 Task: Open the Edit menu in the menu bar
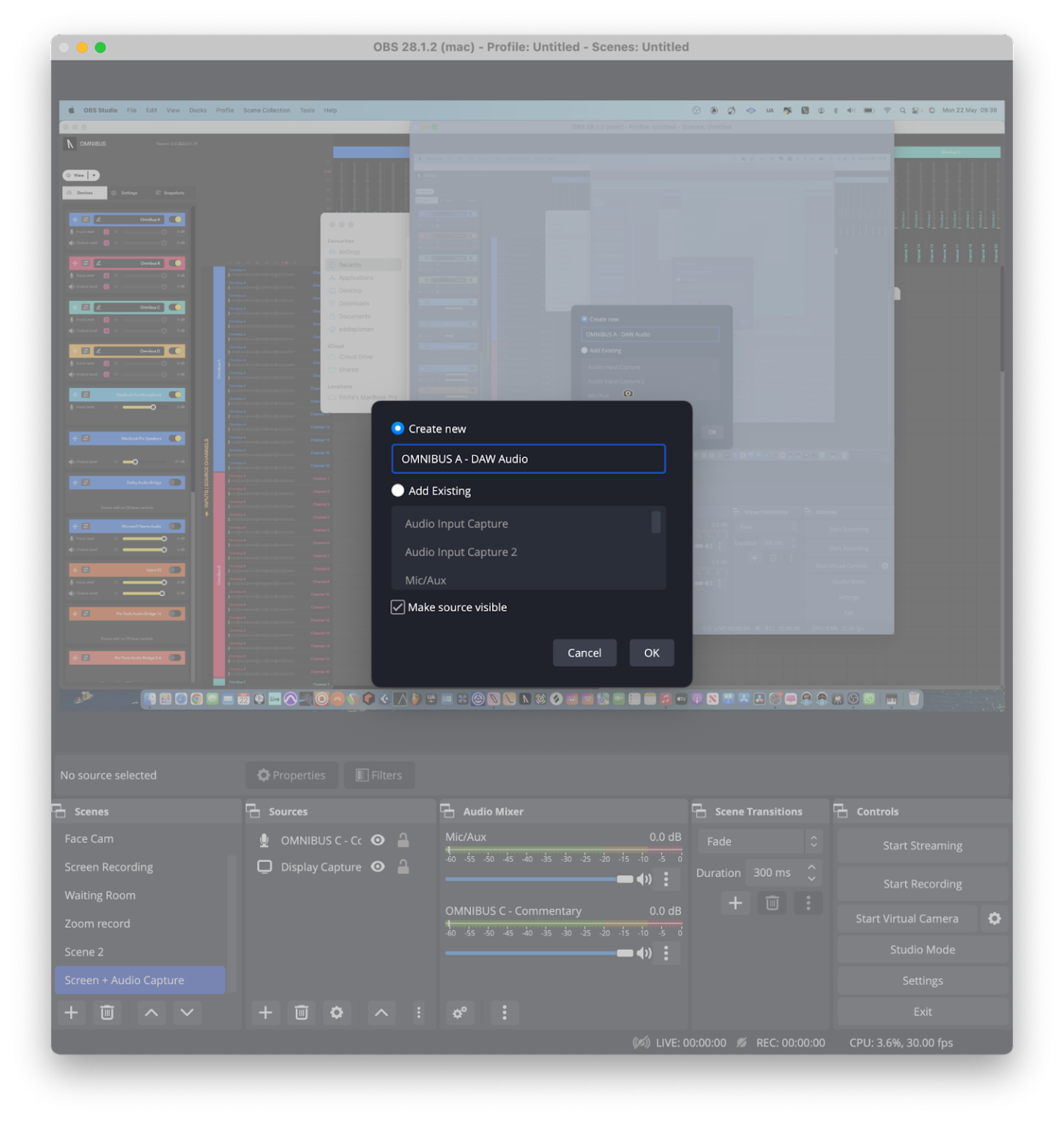coord(151,110)
